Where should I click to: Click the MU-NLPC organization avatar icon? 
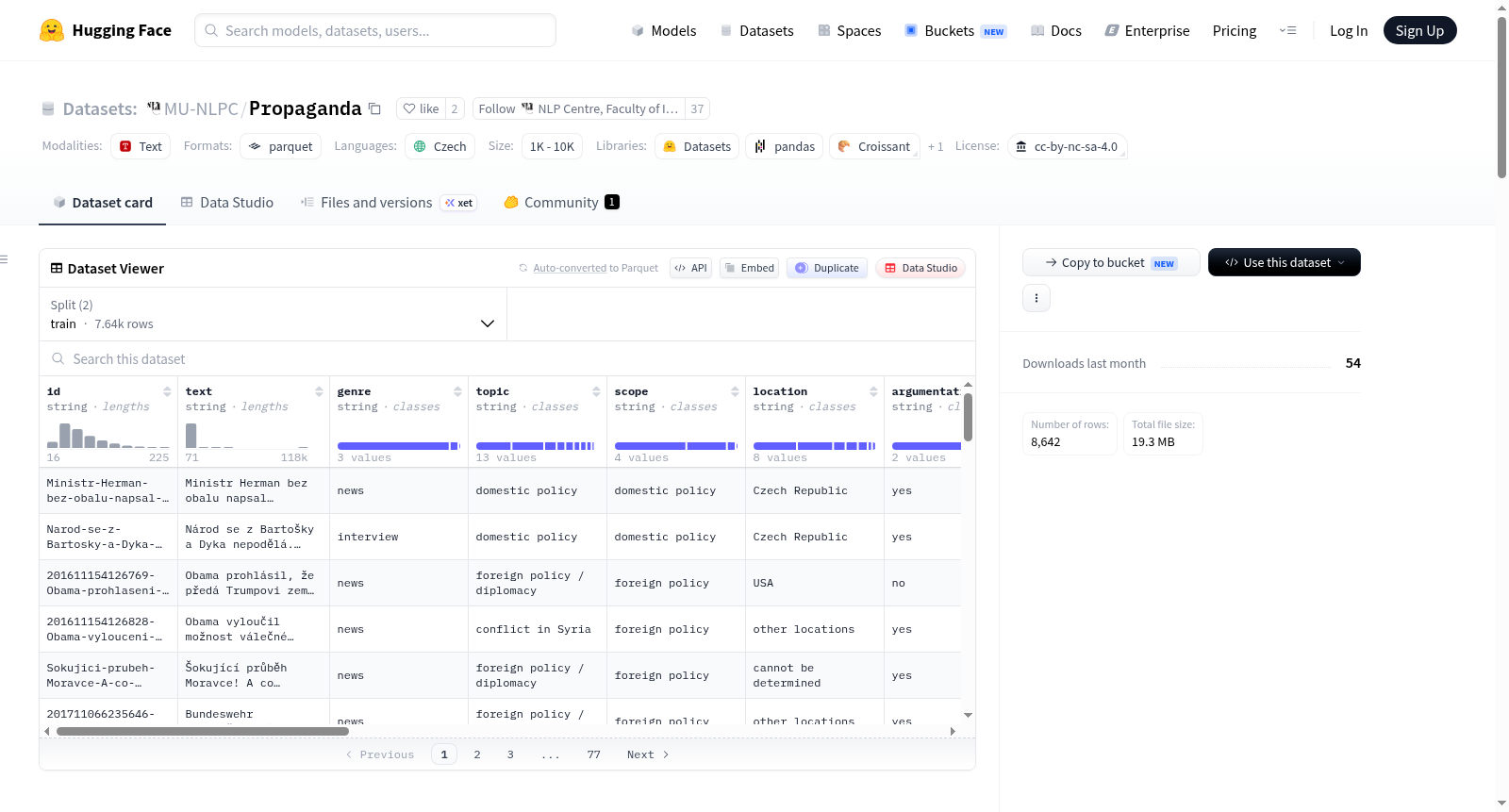(x=154, y=108)
